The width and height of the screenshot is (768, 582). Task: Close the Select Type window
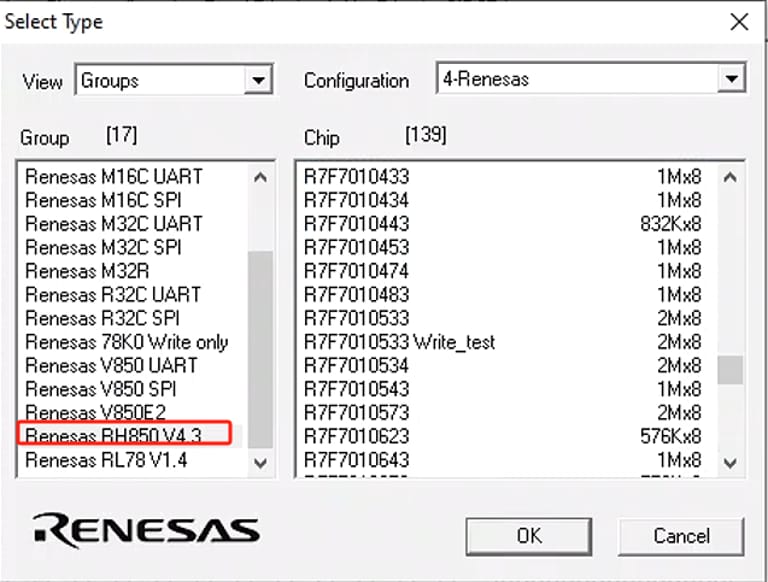pyautogui.click(x=739, y=21)
